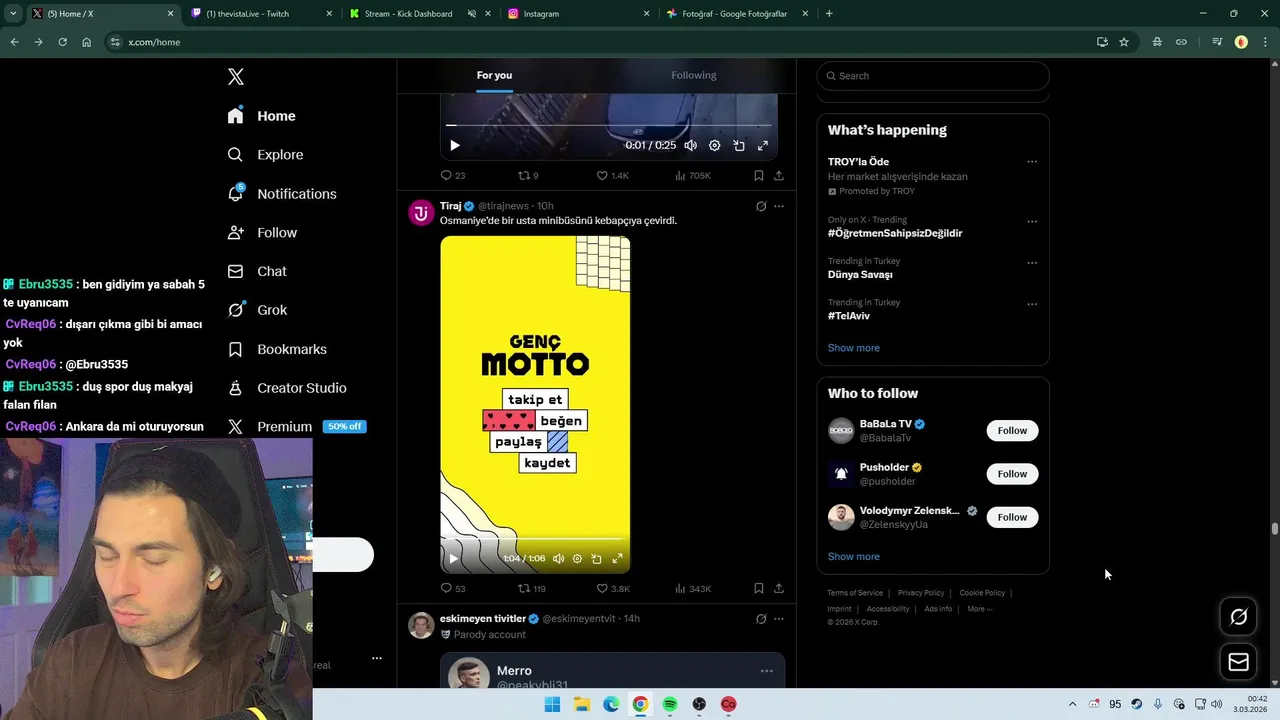Screen dimensions: 1280x720
Task: Open Chat from the sidebar
Action: tap(256, 271)
